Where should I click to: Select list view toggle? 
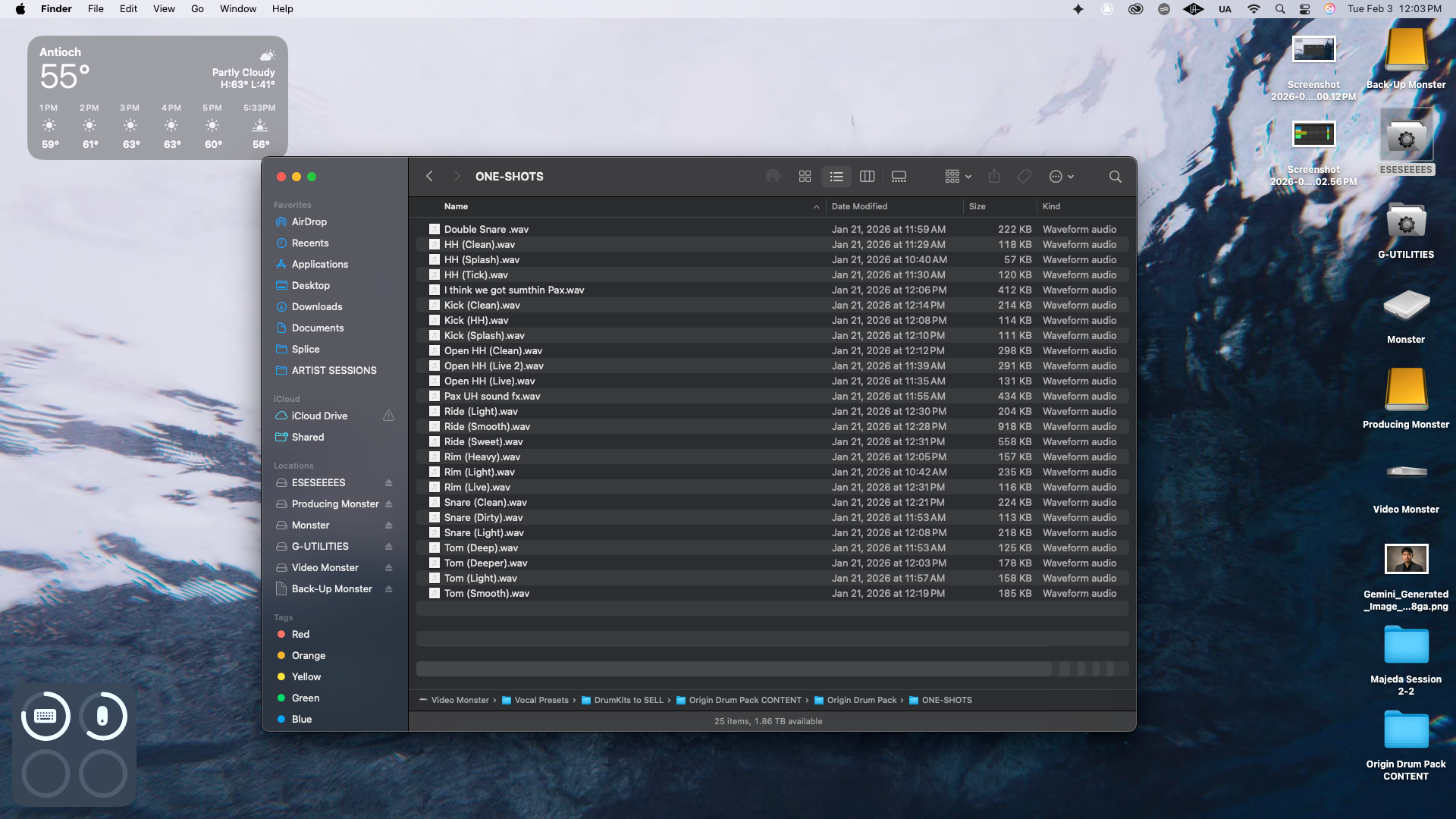(836, 177)
